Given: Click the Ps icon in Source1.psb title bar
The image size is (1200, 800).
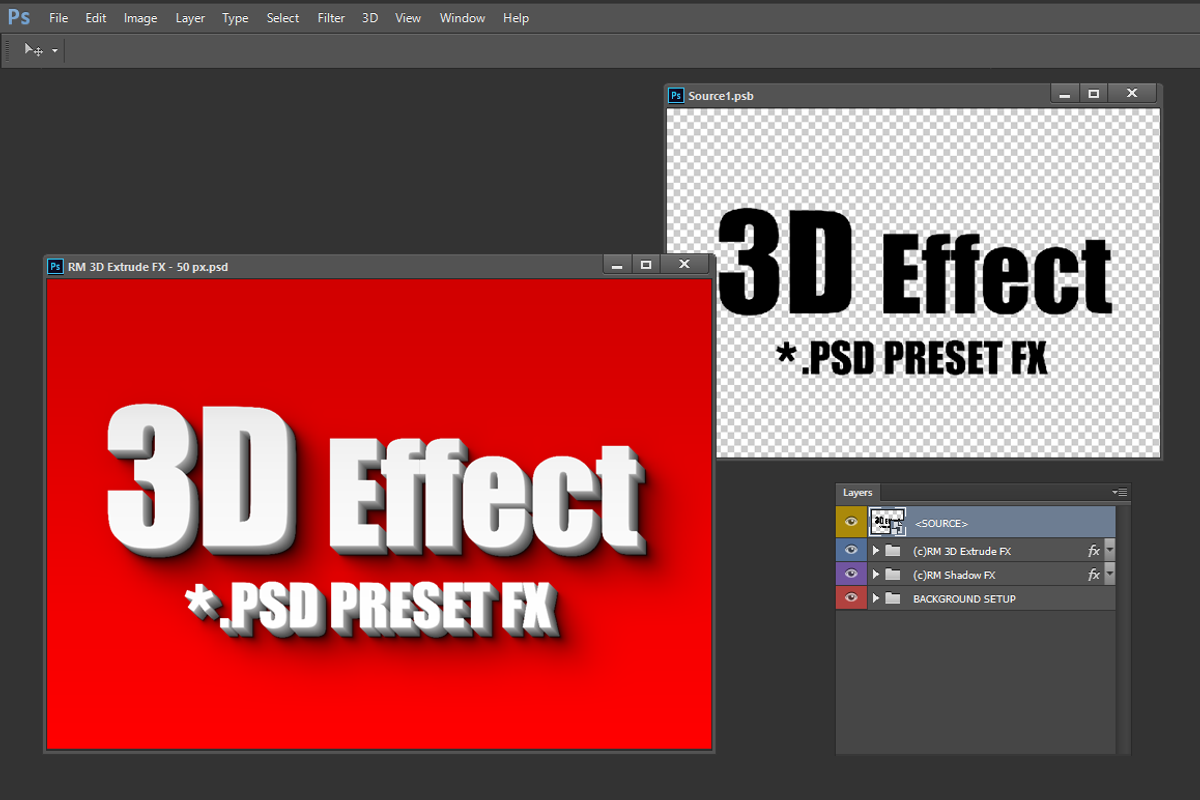Looking at the screenshot, I should click(676, 96).
